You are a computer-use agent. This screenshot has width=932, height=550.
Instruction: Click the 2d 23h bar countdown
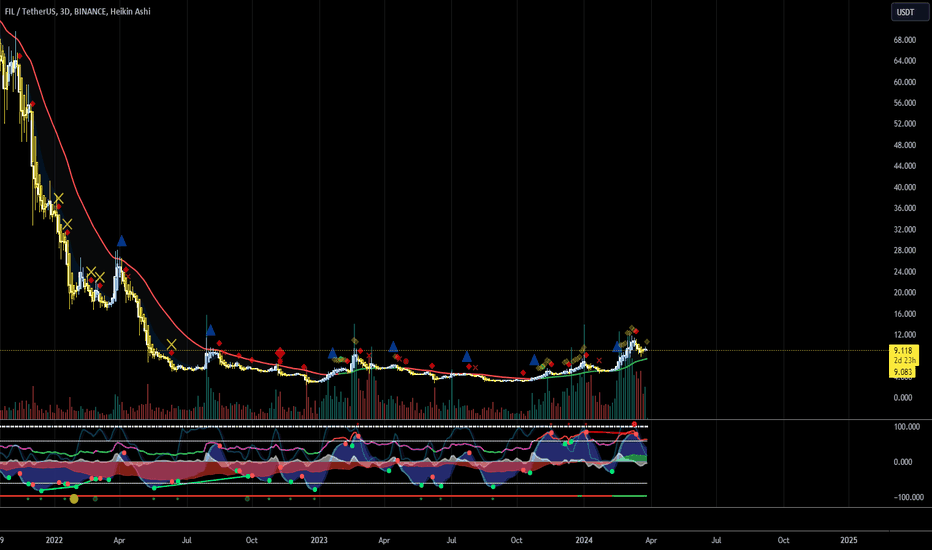[x=904, y=360]
